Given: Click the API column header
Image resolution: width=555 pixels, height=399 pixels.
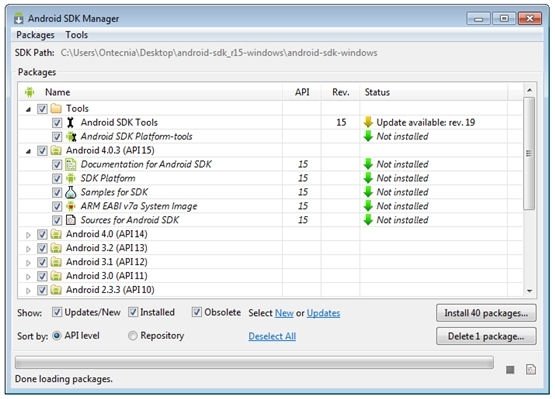Looking at the screenshot, I should pyautogui.click(x=302, y=92).
